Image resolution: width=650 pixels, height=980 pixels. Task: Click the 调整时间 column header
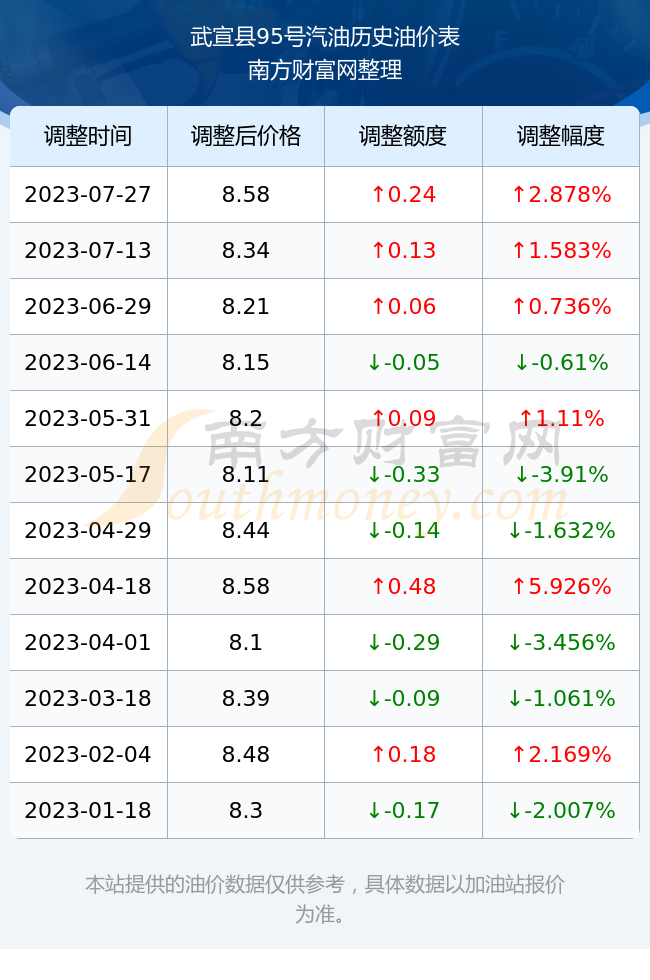click(x=88, y=136)
